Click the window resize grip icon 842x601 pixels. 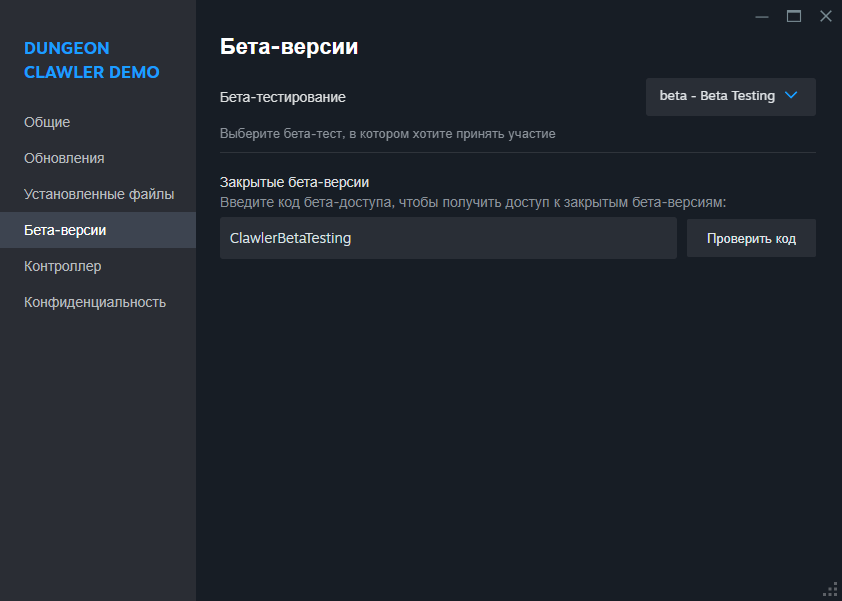pos(831,590)
